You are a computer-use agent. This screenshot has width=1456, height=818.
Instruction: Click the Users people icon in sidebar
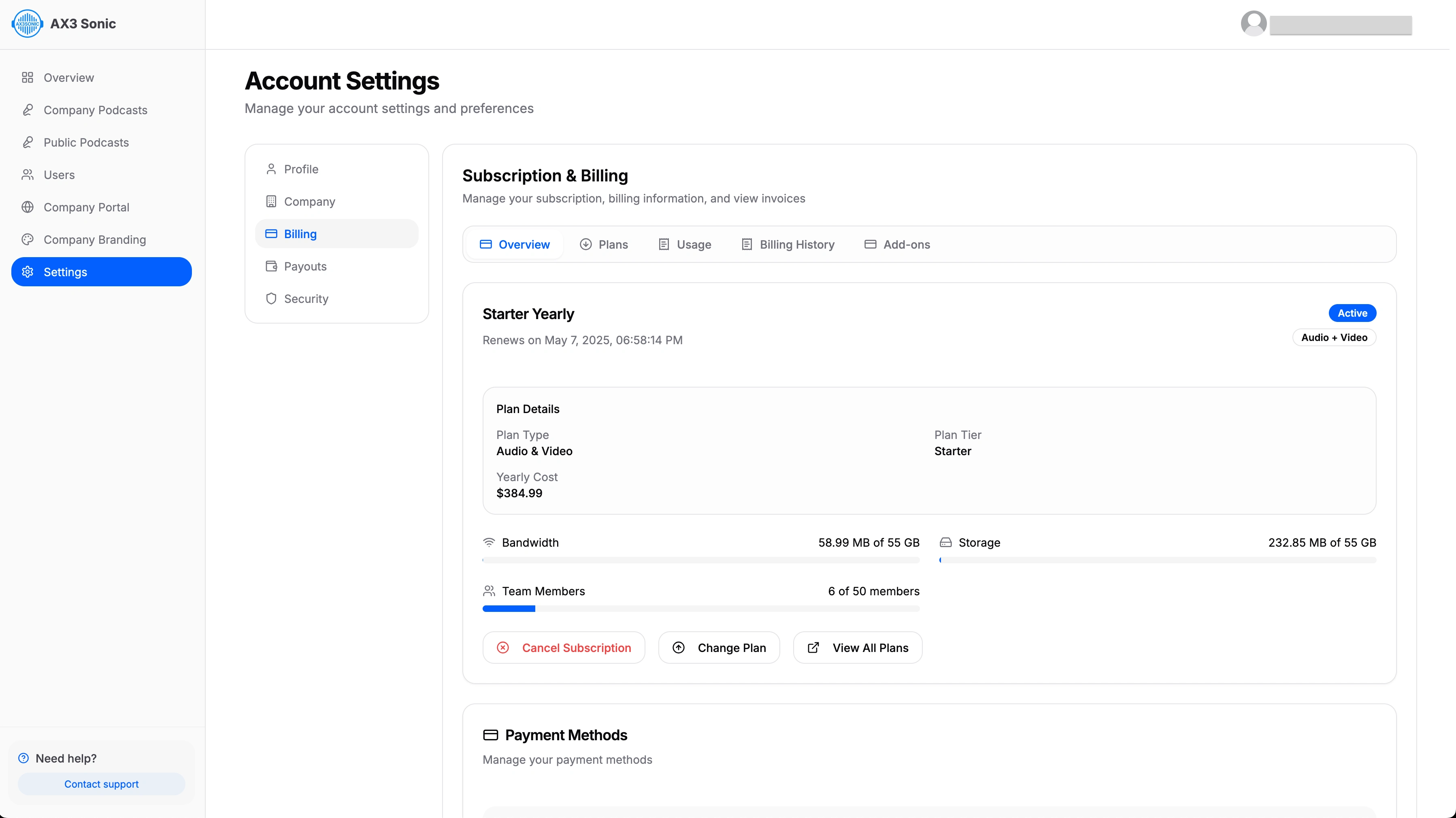pyautogui.click(x=27, y=175)
